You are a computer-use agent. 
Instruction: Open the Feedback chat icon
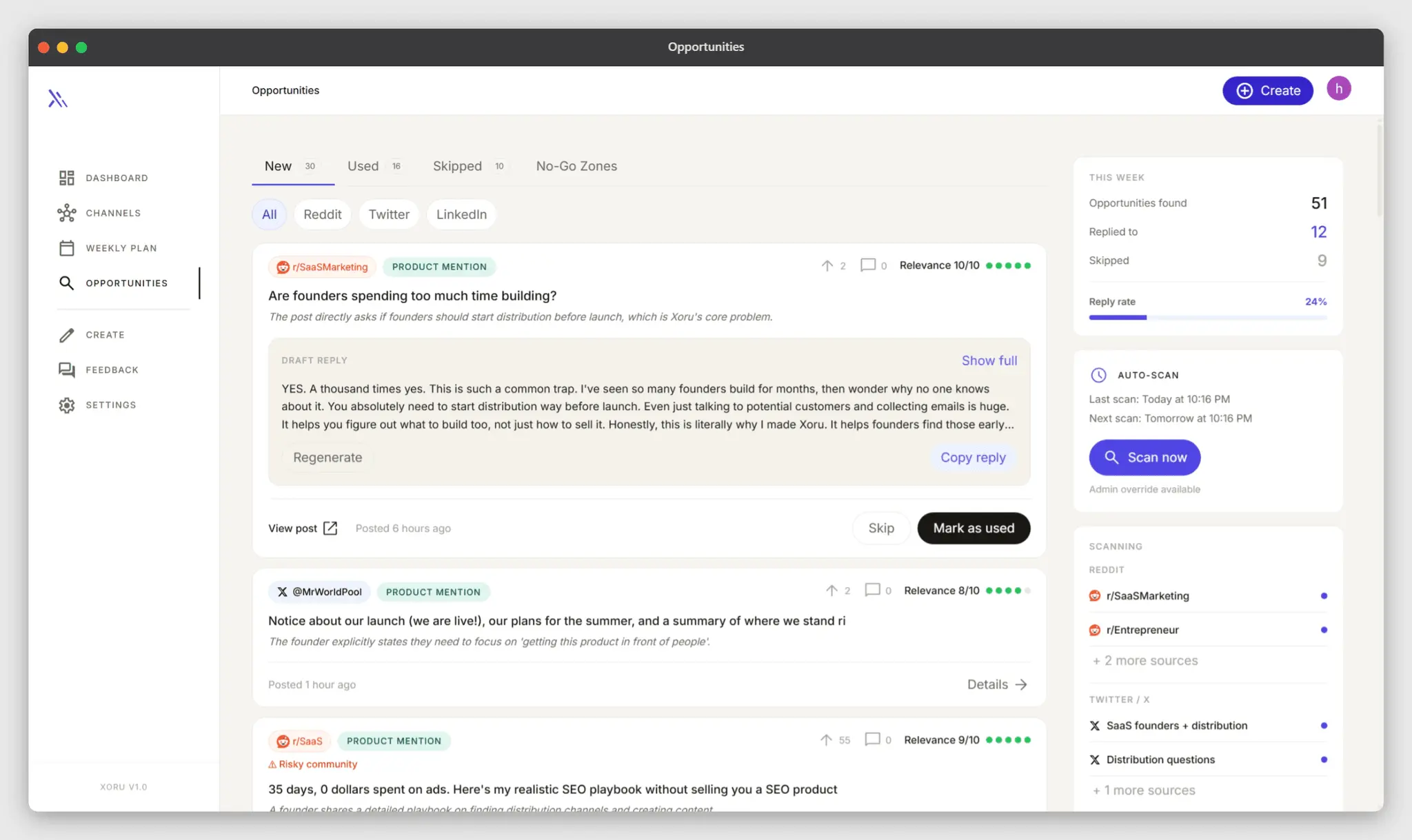tap(67, 370)
